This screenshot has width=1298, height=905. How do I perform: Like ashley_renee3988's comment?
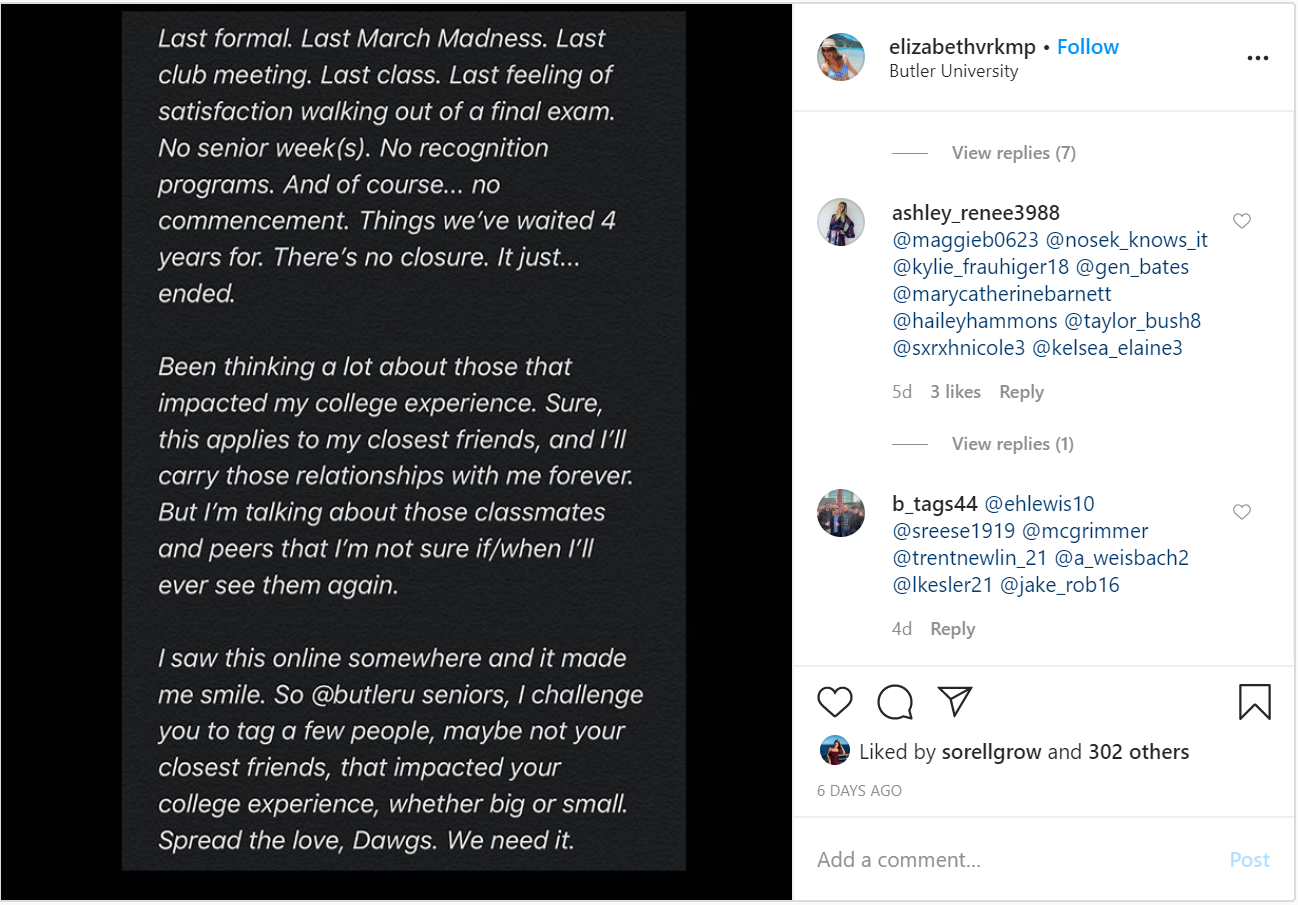[1242, 221]
